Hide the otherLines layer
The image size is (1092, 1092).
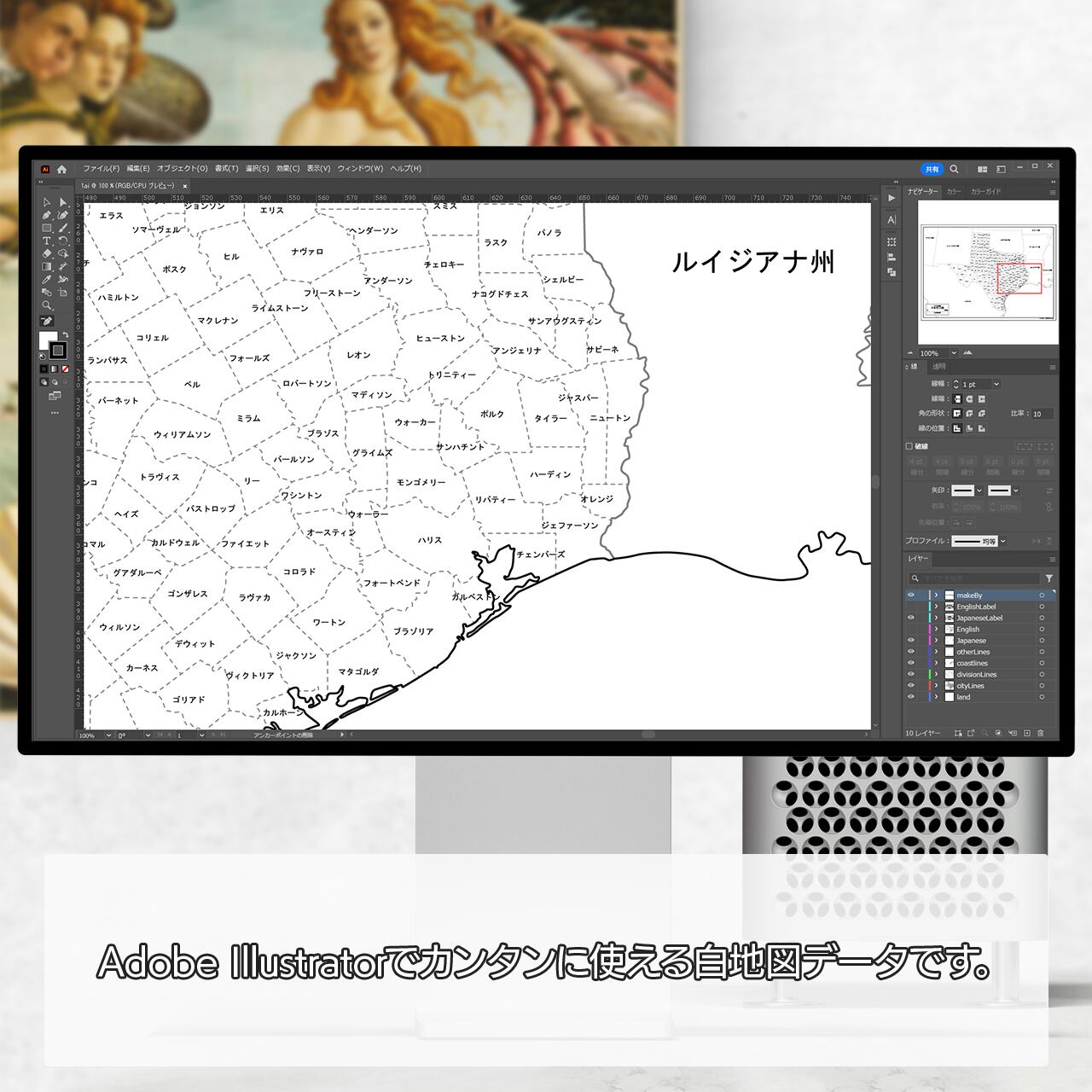(911, 652)
